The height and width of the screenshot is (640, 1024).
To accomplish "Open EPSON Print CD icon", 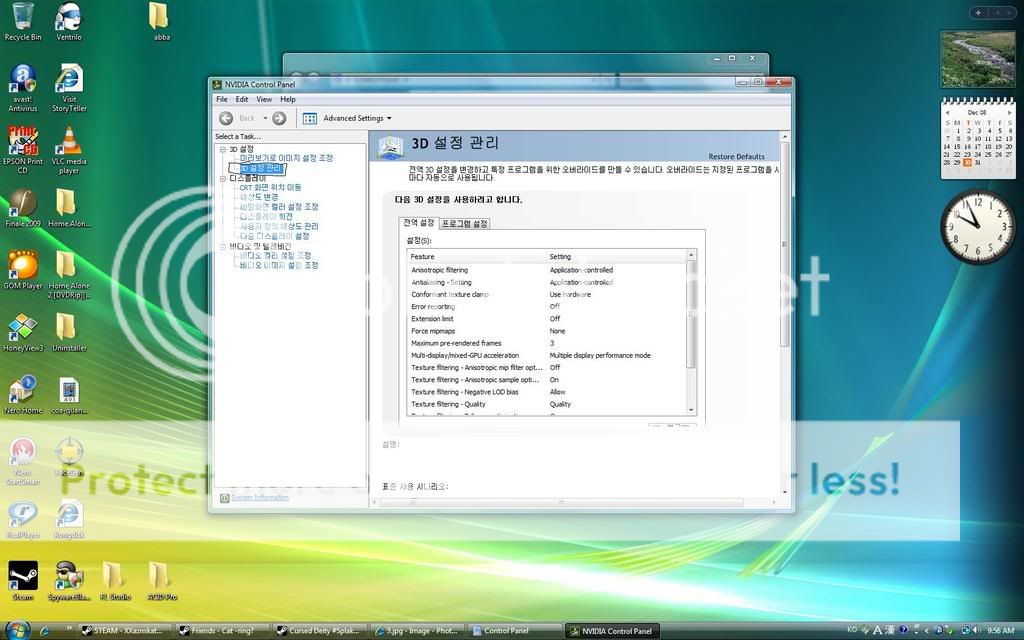I will tap(23, 149).
